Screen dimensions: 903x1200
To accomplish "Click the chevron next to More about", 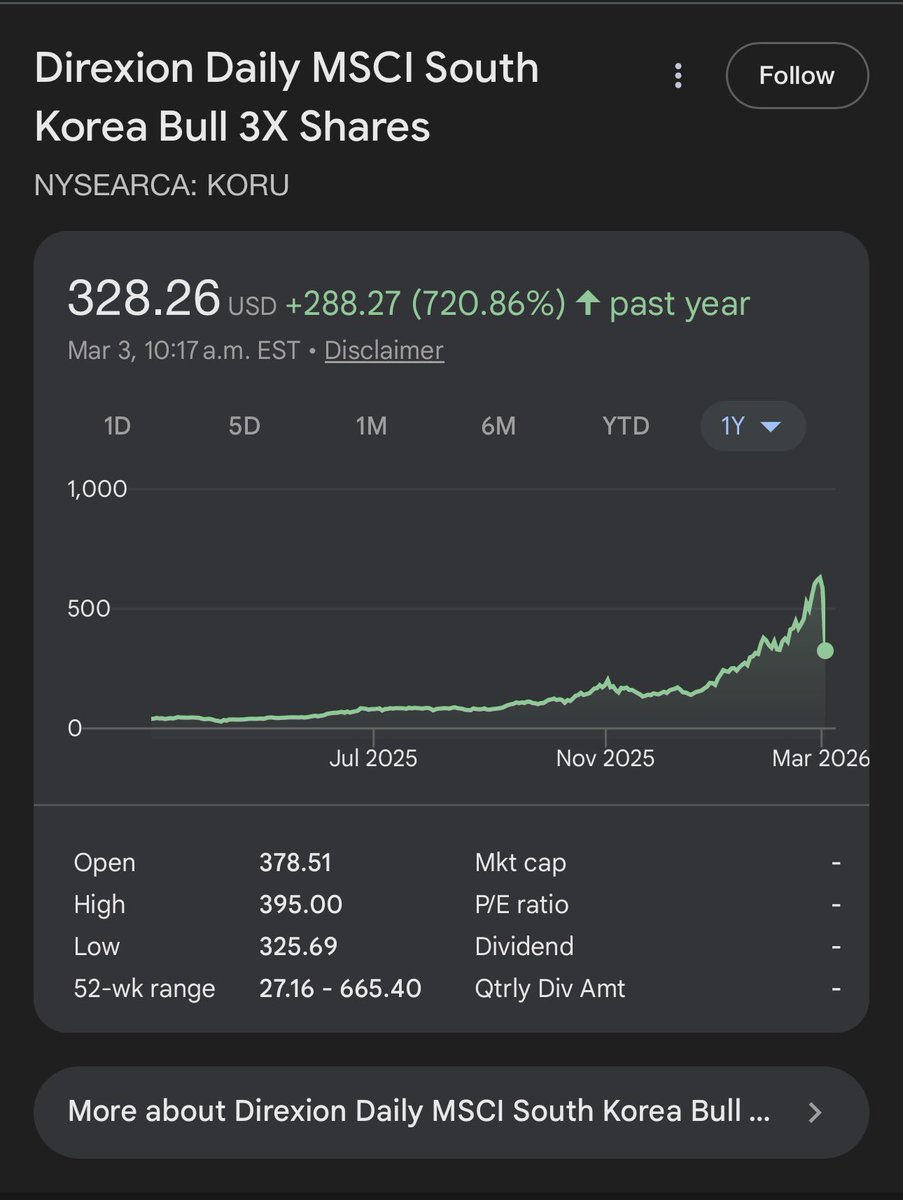I will coord(815,1112).
